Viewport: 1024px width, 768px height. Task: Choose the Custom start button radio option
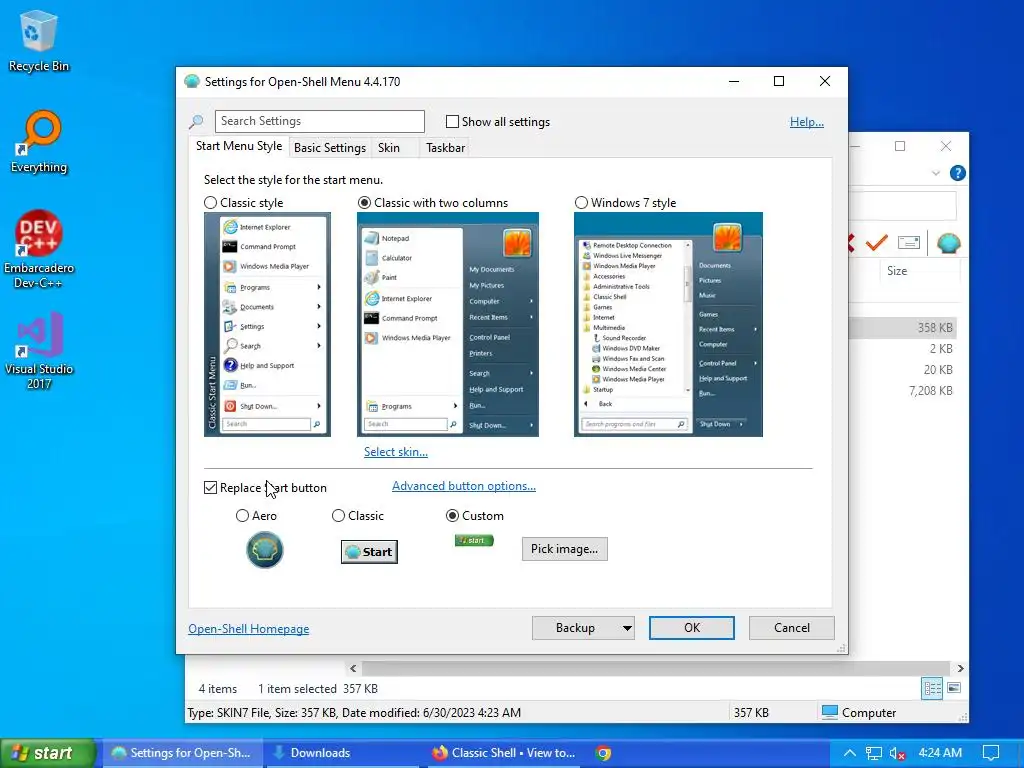pos(452,516)
